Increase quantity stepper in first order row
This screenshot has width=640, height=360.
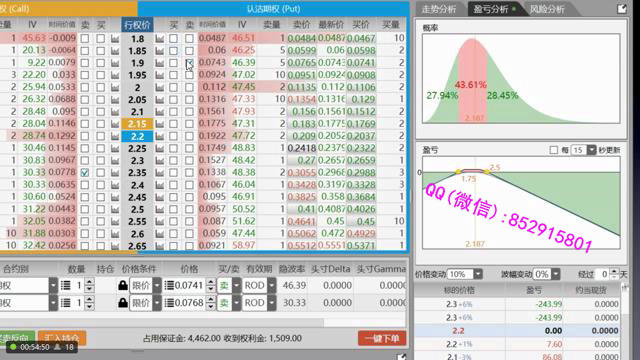point(89,282)
